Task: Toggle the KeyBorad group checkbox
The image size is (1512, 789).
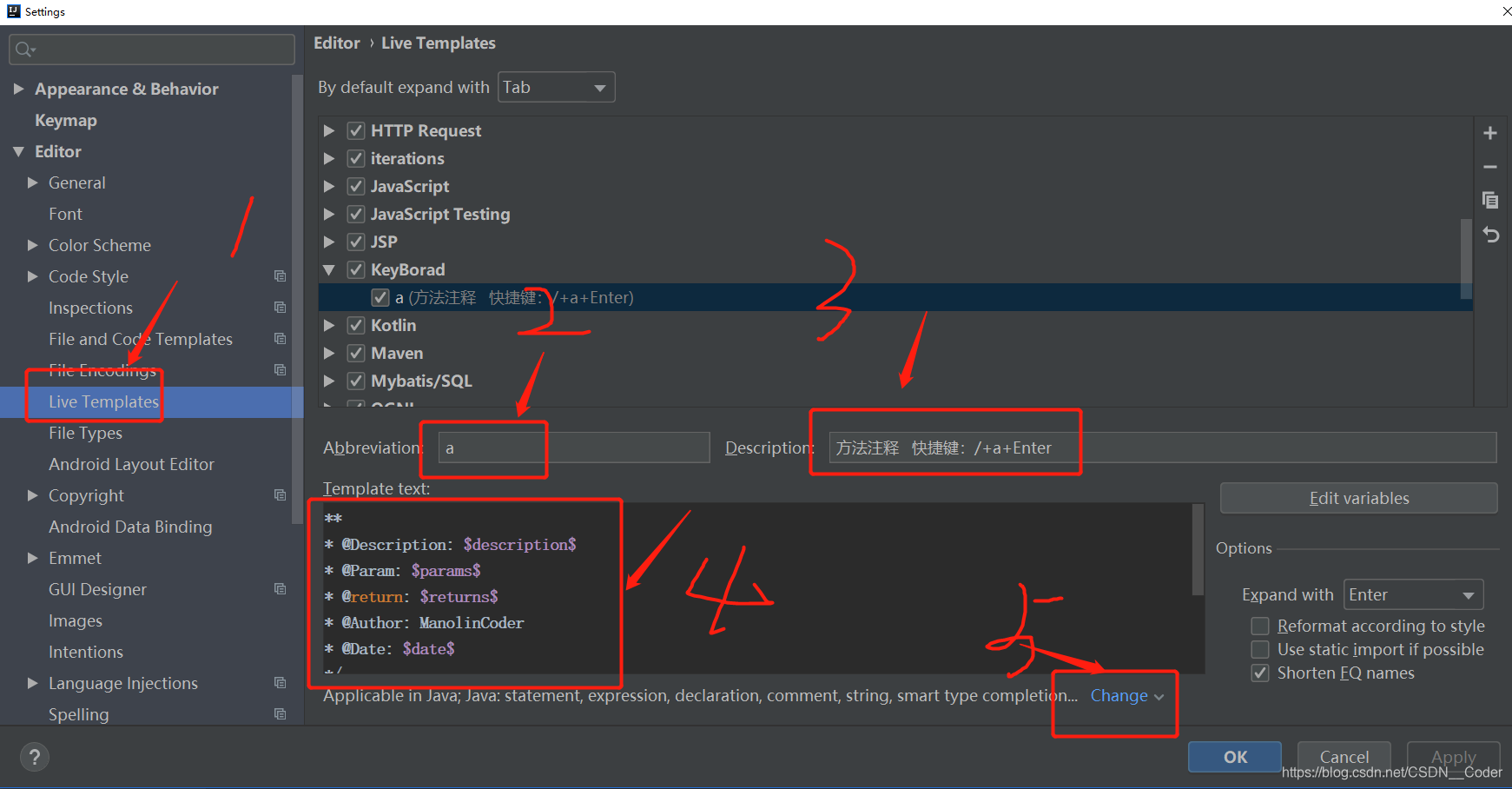Action: [355, 269]
